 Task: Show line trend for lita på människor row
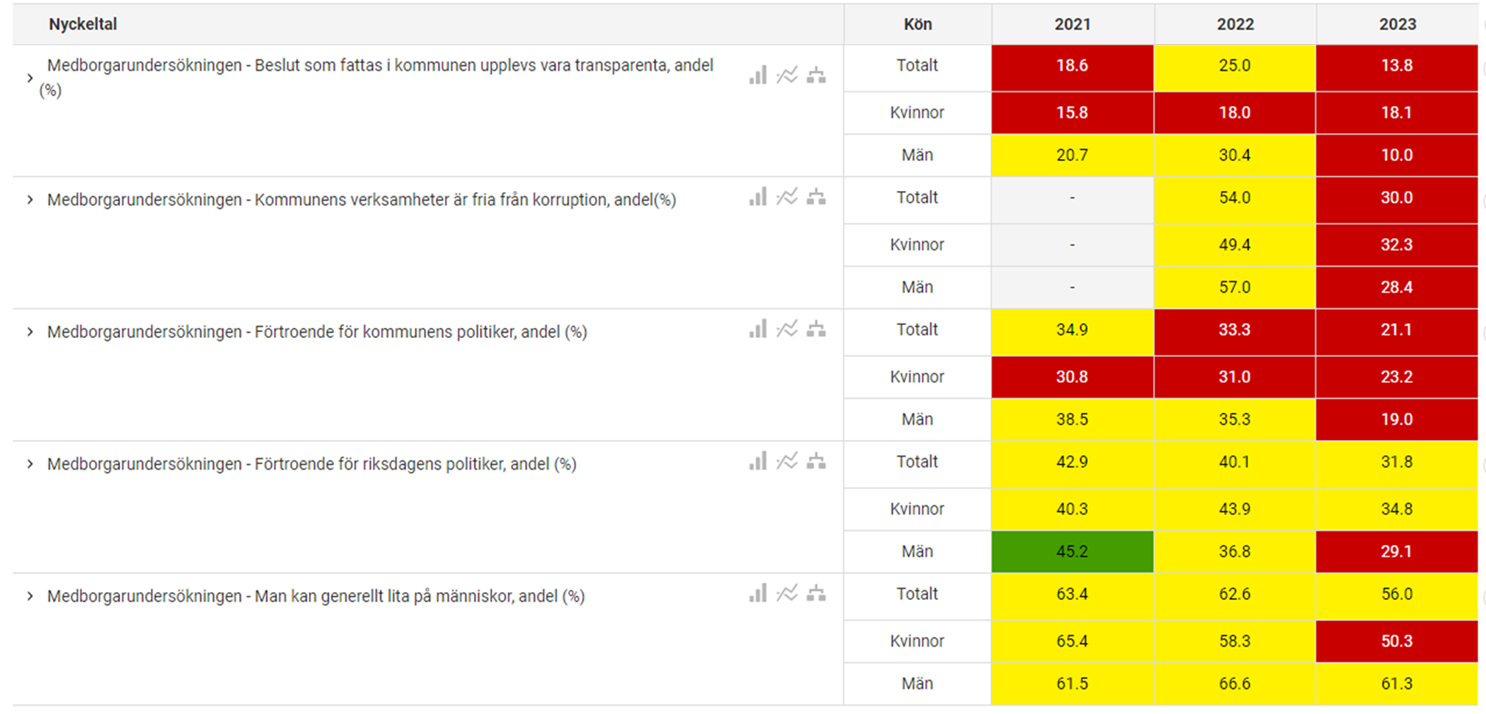pyautogui.click(x=787, y=594)
